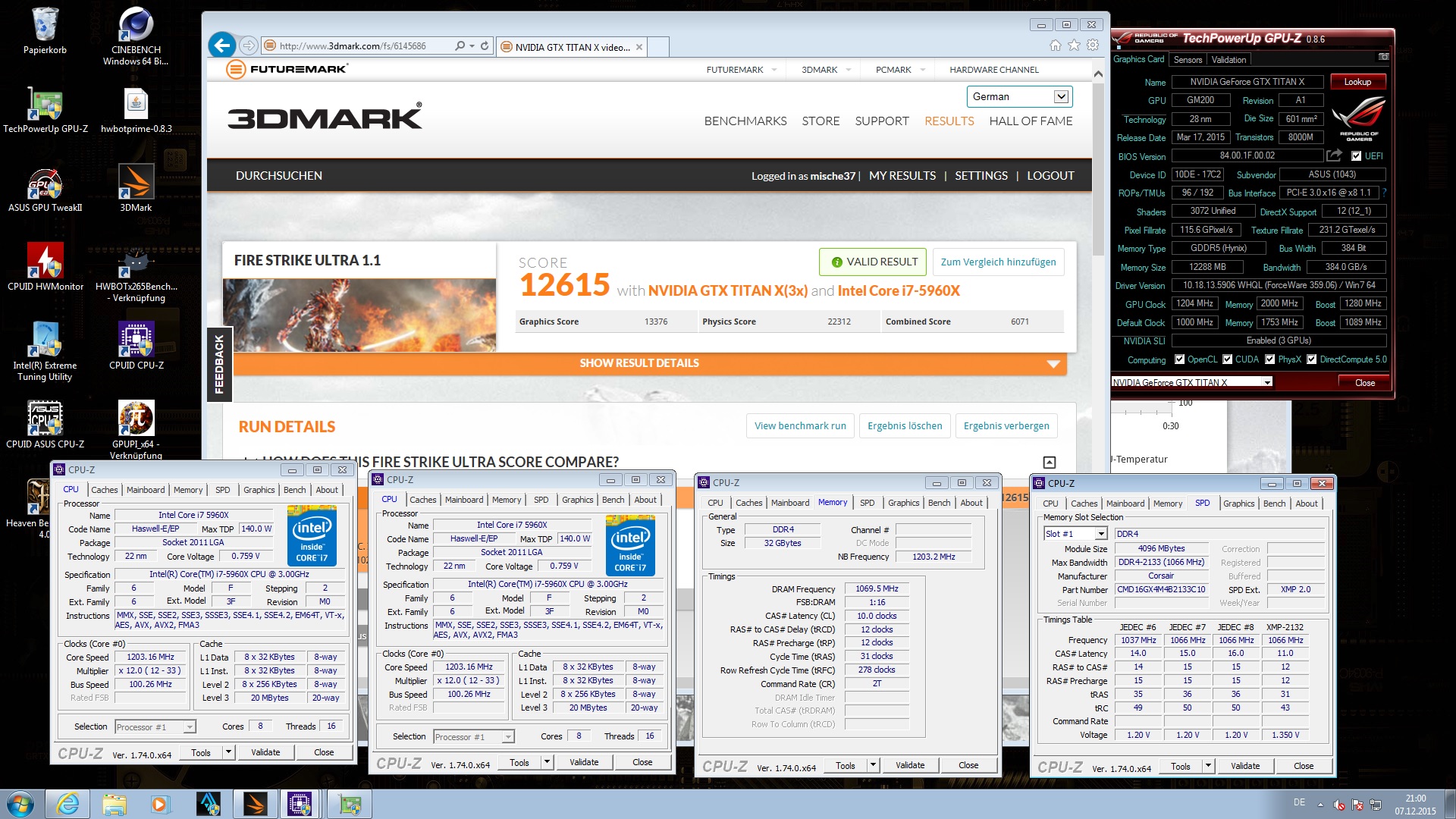Click the Lookup button in GPU-Z

(x=1357, y=82)
